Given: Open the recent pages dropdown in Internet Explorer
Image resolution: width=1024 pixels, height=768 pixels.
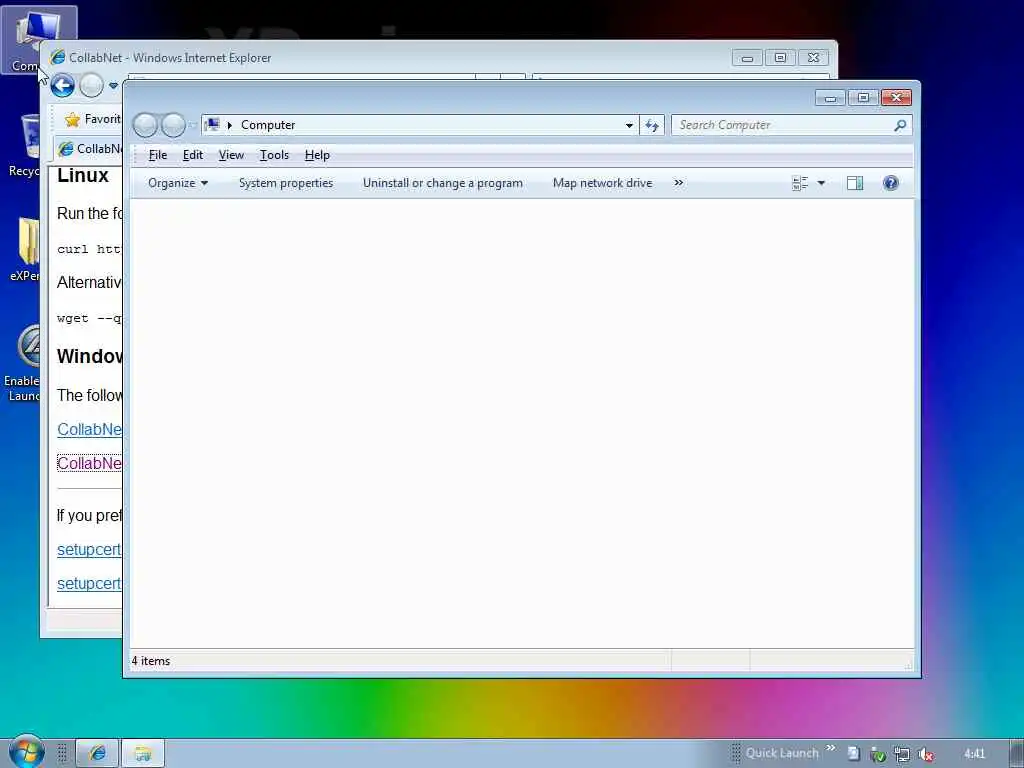Looking at the screenshot, I should pos(114,86).
